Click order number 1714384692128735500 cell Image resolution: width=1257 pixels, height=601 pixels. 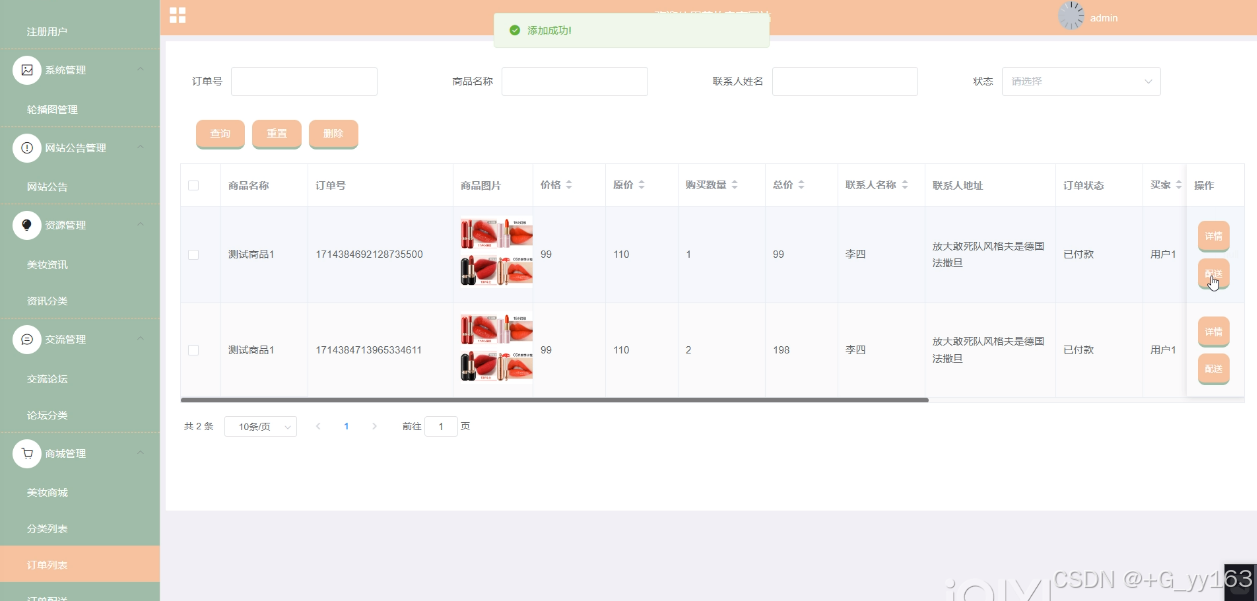[369, 255]
